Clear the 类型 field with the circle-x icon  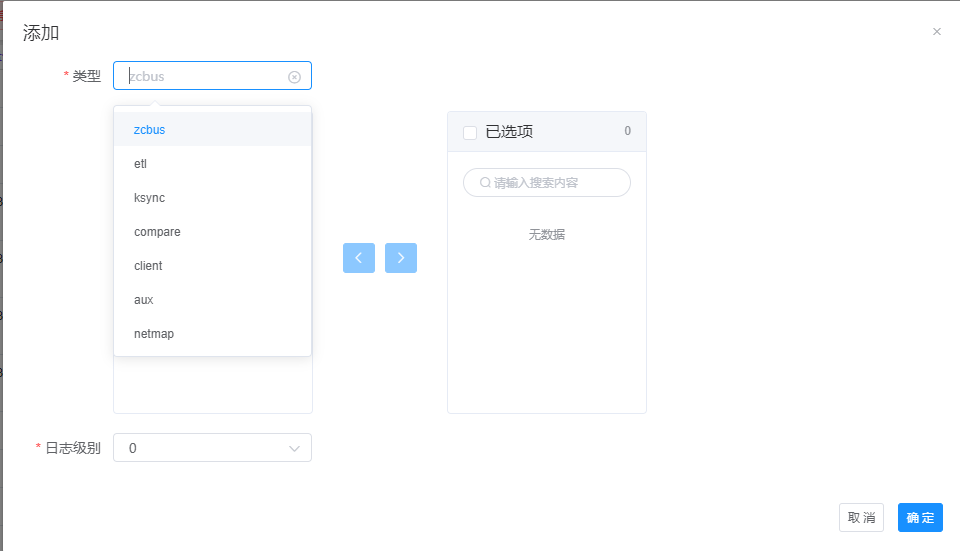[294, 77]
